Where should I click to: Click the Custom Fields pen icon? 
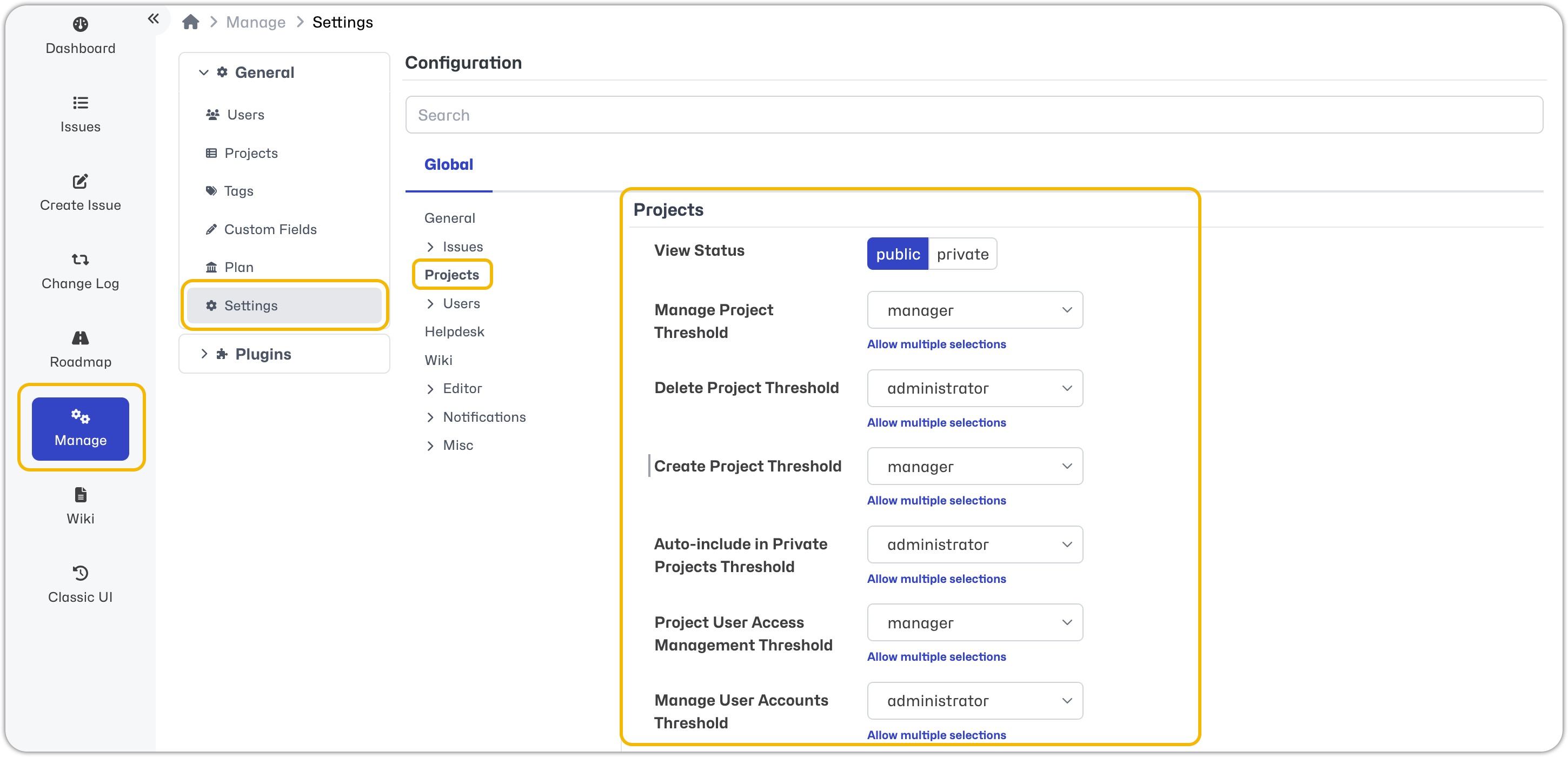[x=211, y=229]
